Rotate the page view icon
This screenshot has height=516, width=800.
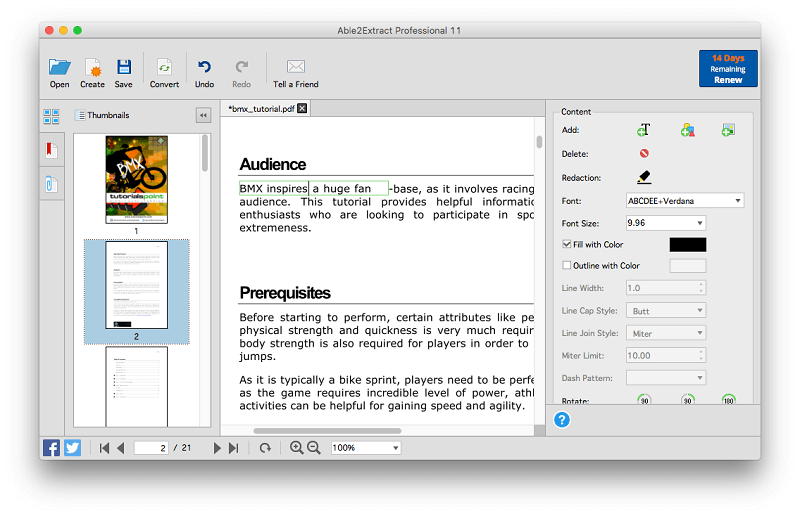click(265, 448)
